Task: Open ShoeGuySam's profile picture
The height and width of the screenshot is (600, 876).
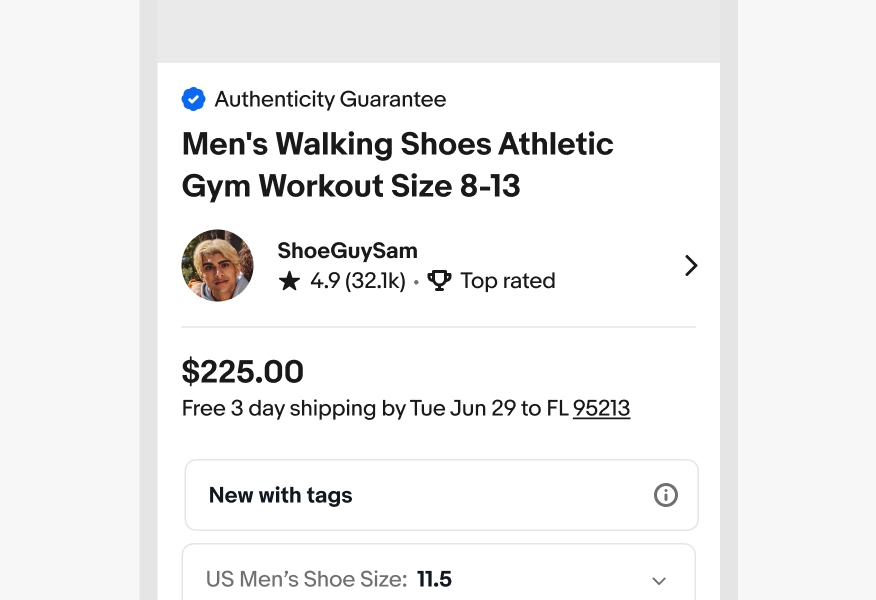Action: (x=217, y=265)
